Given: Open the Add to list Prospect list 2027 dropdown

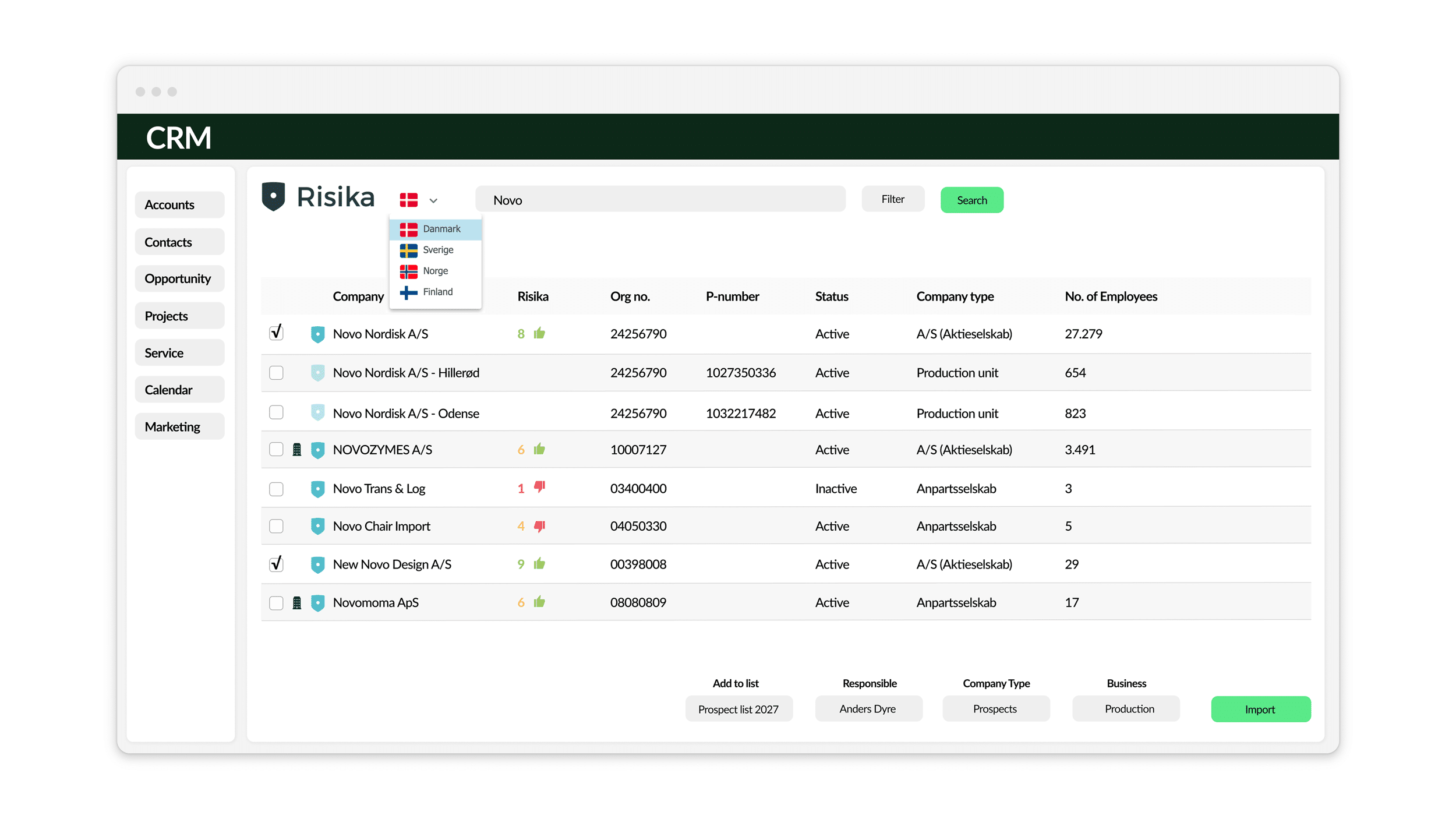Looking at the screenshot, I should coord(738,709).
